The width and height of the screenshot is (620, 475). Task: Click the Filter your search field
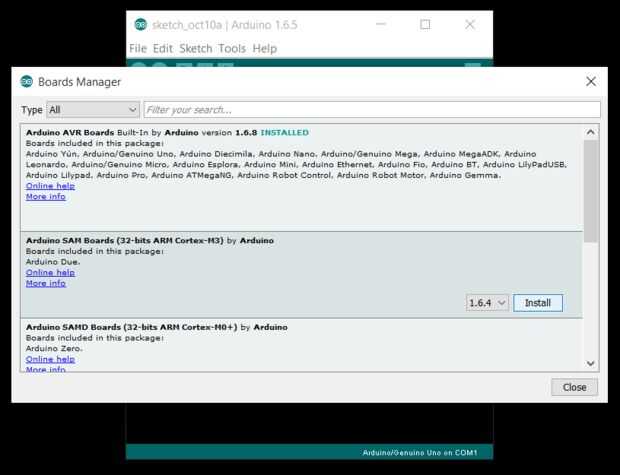372,110
